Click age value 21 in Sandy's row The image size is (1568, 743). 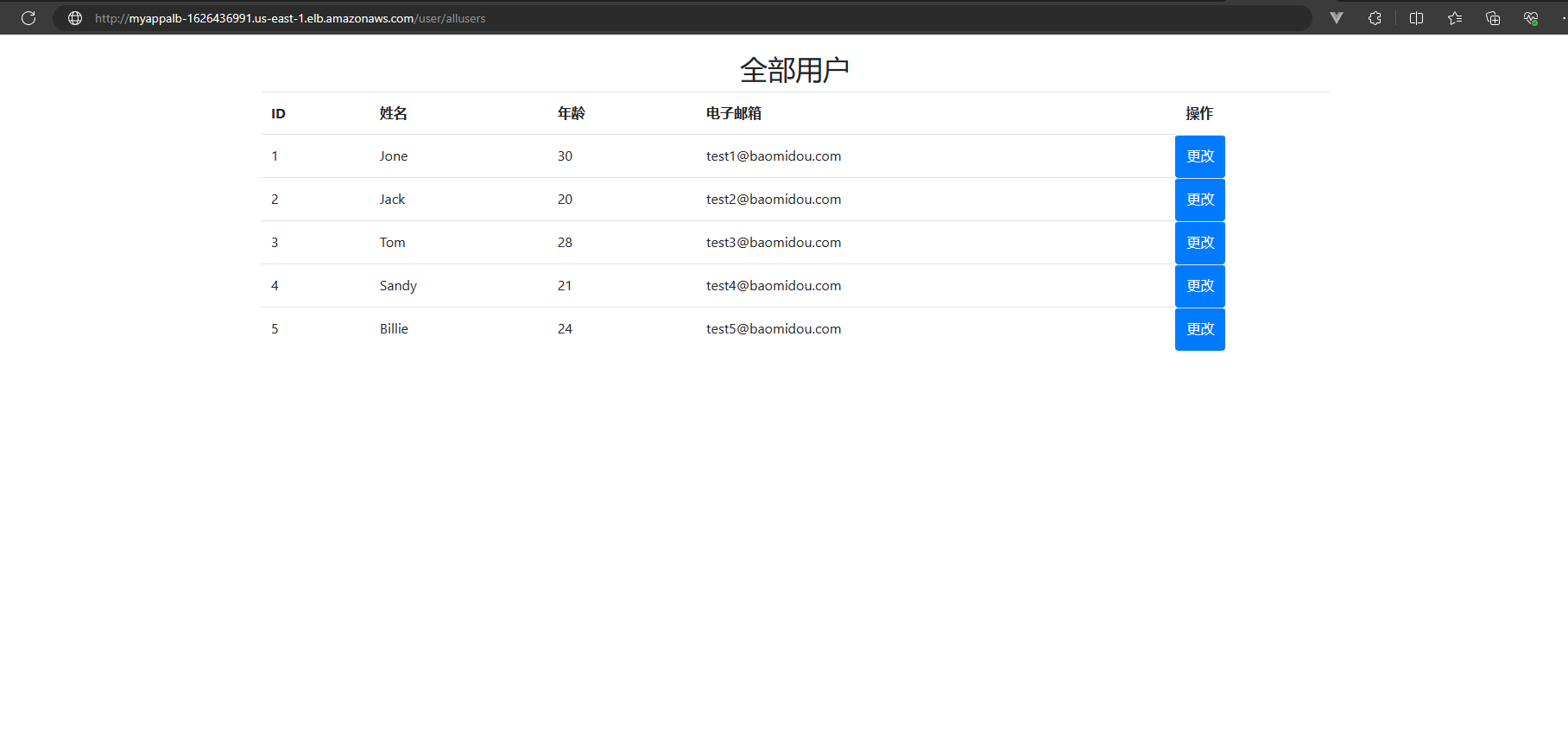[565, 286]
